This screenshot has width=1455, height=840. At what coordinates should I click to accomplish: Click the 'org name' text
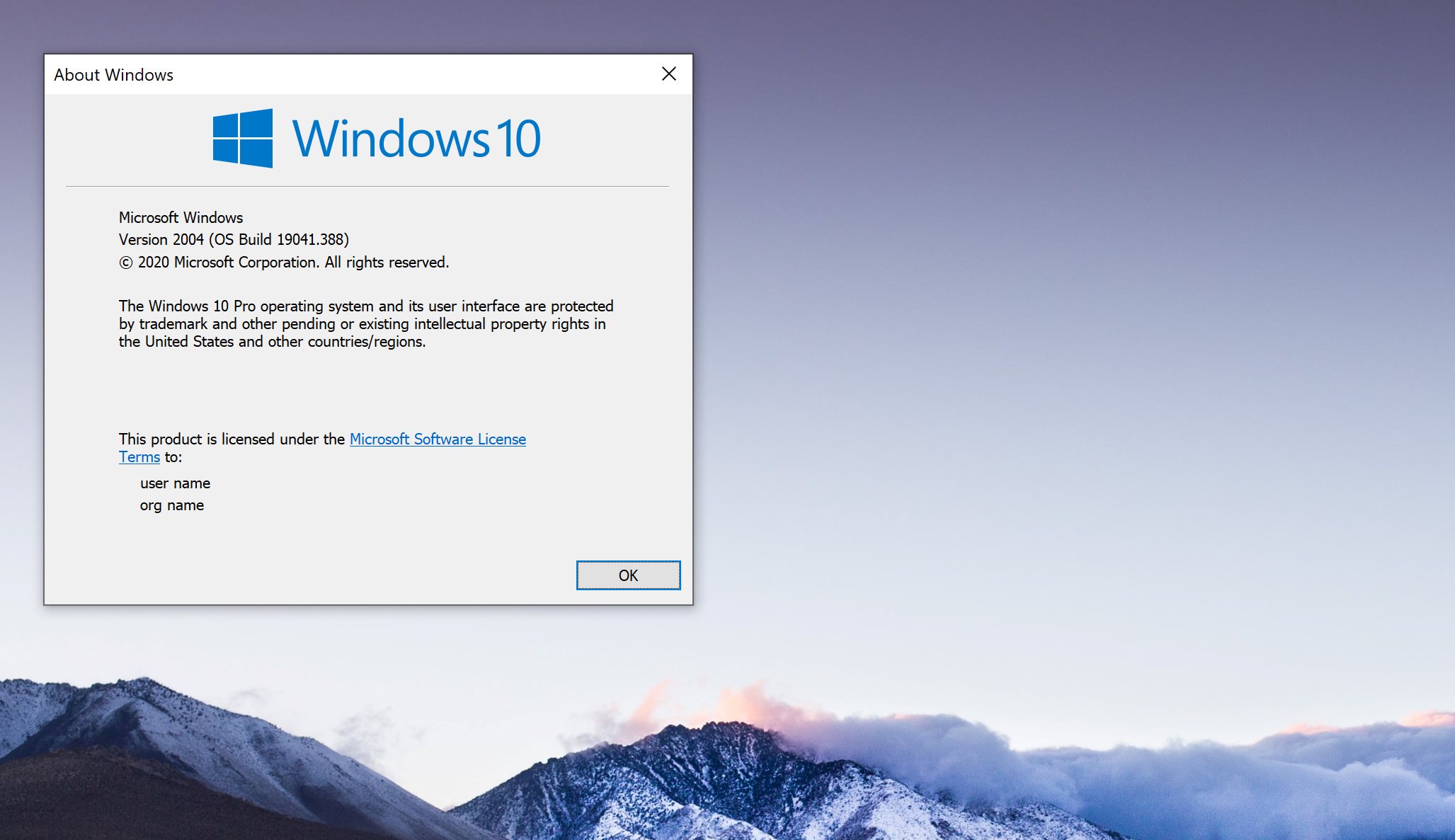point(172,505)
